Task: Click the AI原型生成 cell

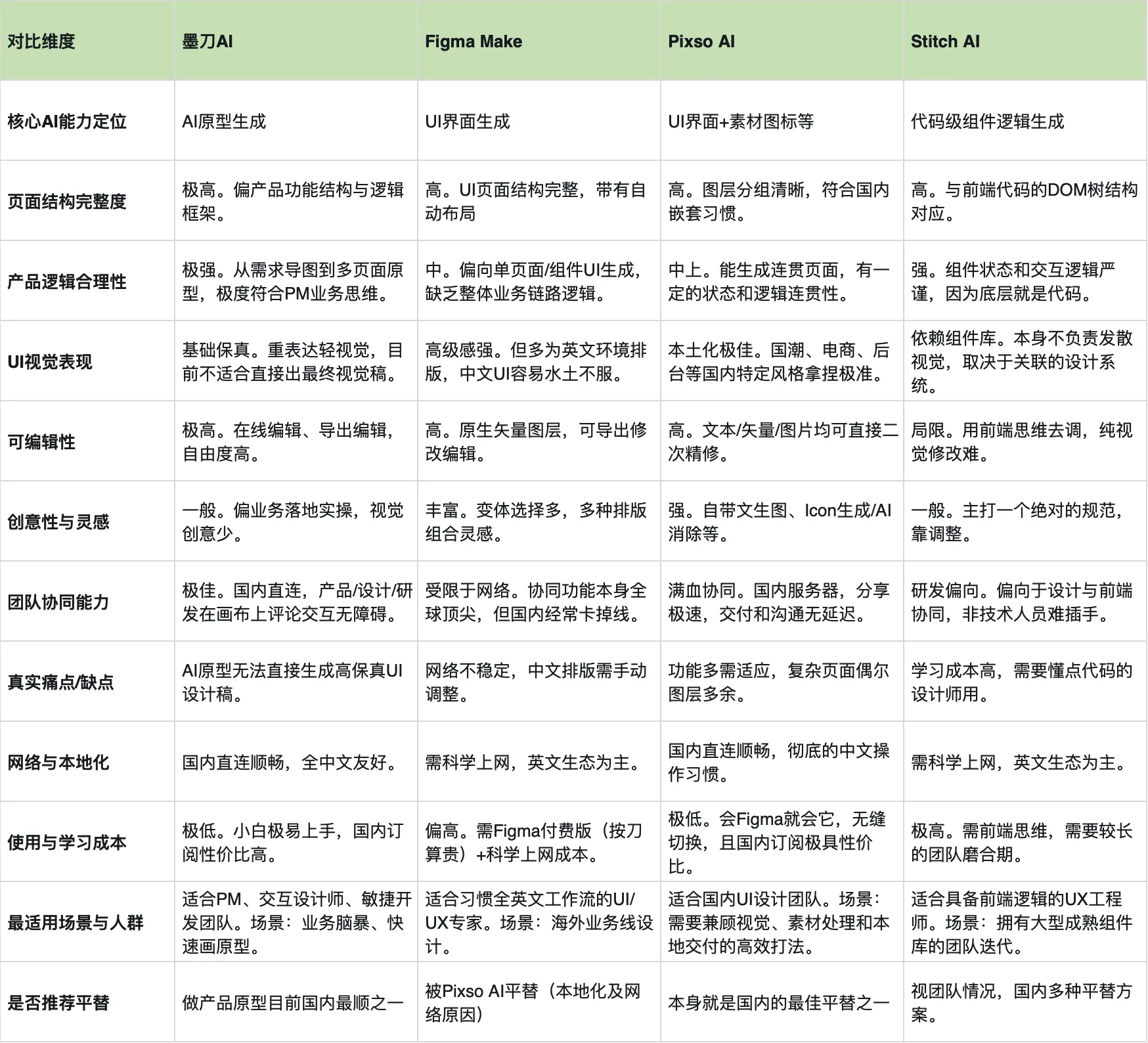Action: pyautogui.click(x=296, y=121)
